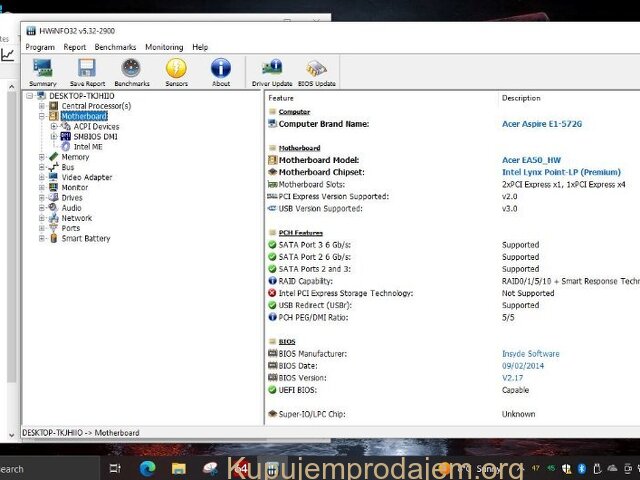Viewport: 640px width, 480px height.
Task: Open Microsoft Edge in the taskbar
Action: tap(146, 468)
